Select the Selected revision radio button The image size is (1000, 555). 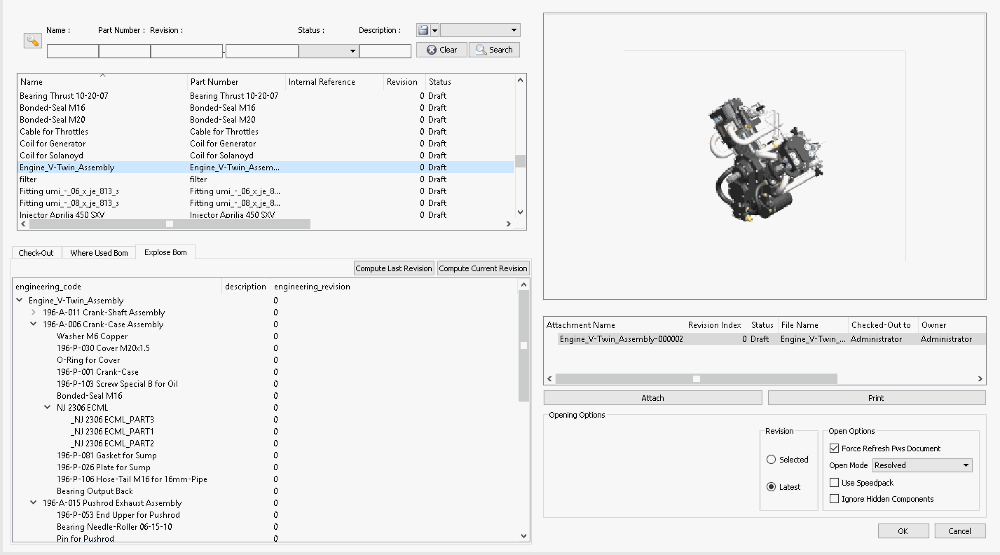click(x=771, y=460)
